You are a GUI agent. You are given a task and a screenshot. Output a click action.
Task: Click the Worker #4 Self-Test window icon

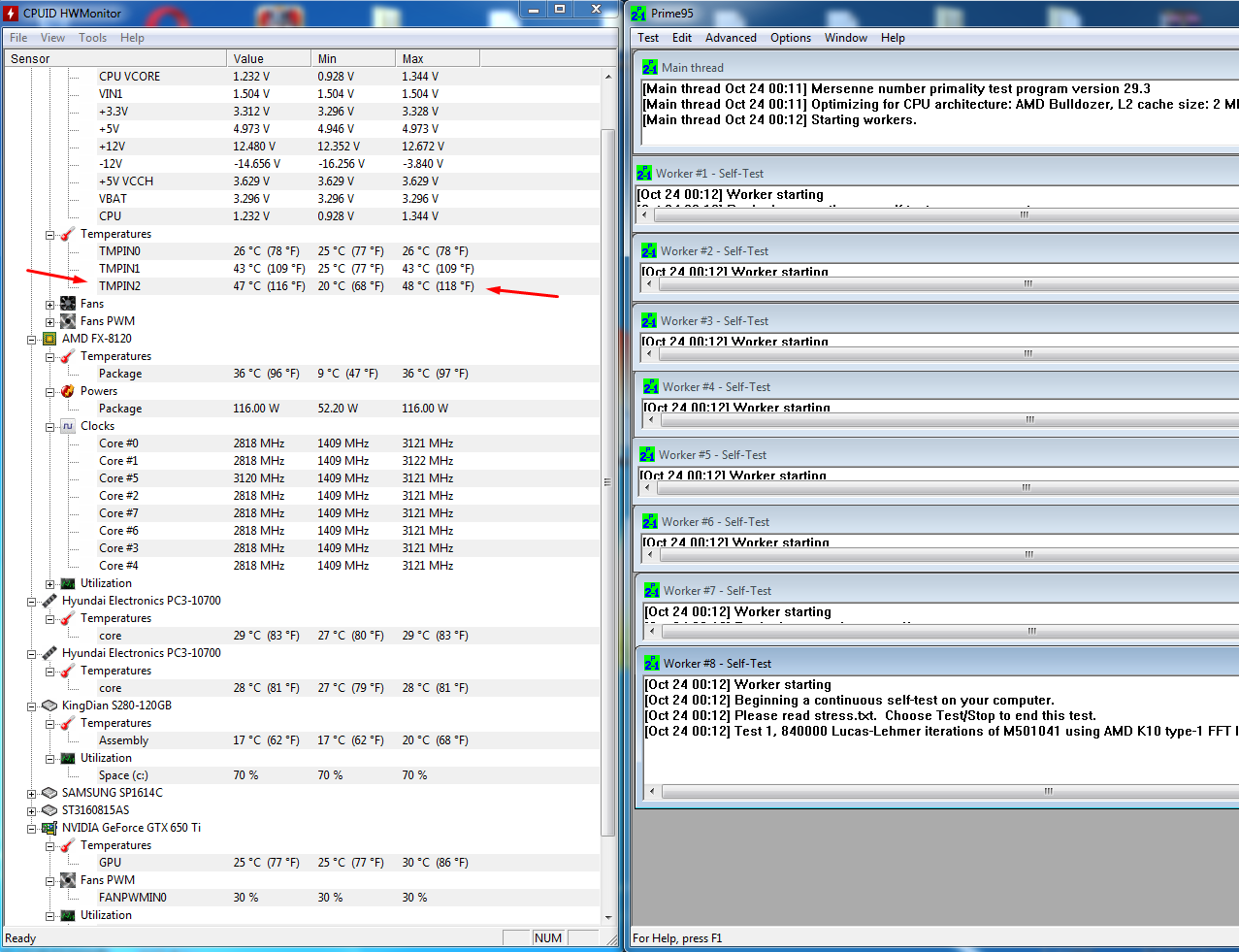[651, 386]
